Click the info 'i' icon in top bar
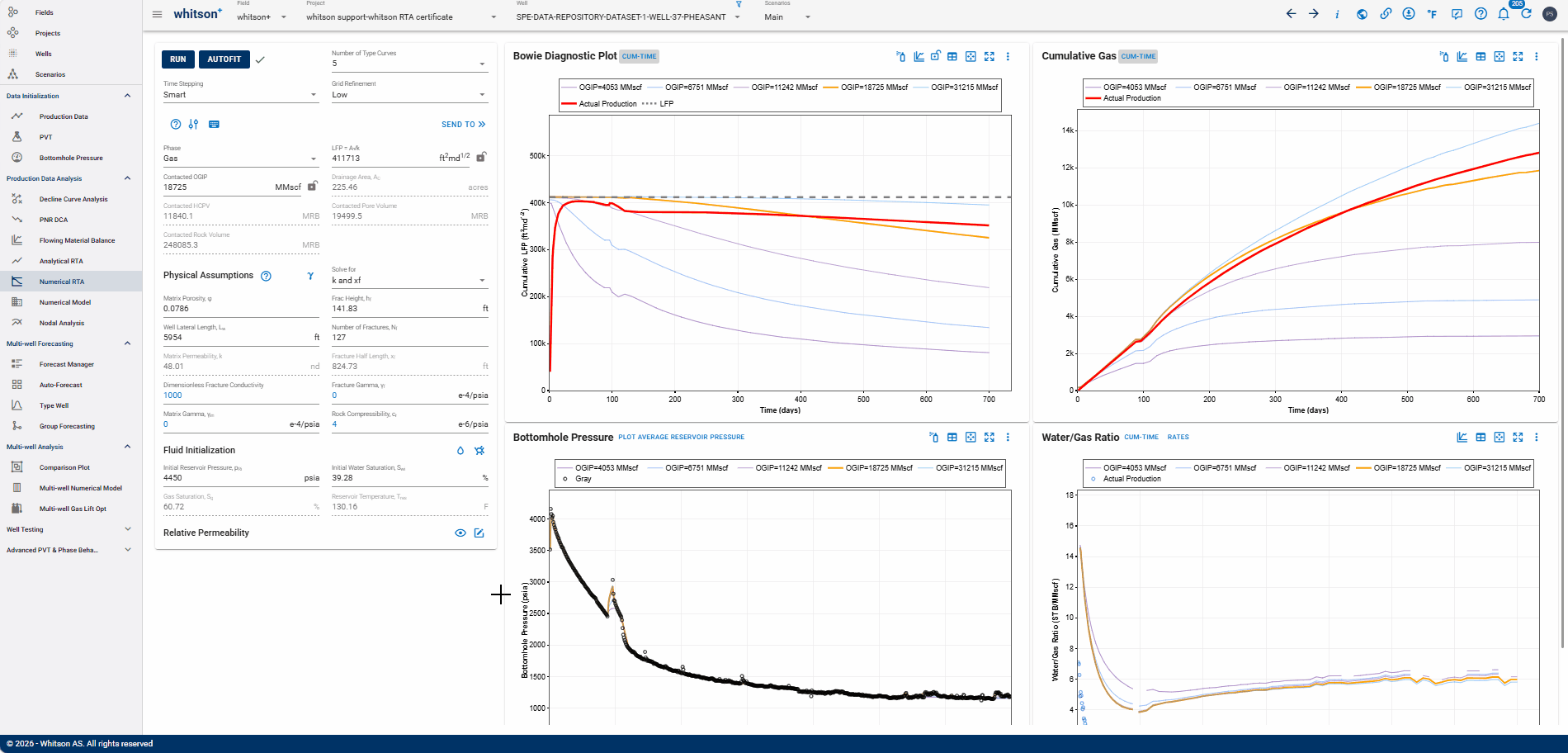The width and height of the screenshot is (1568, 753). [x=1337, y=14]
